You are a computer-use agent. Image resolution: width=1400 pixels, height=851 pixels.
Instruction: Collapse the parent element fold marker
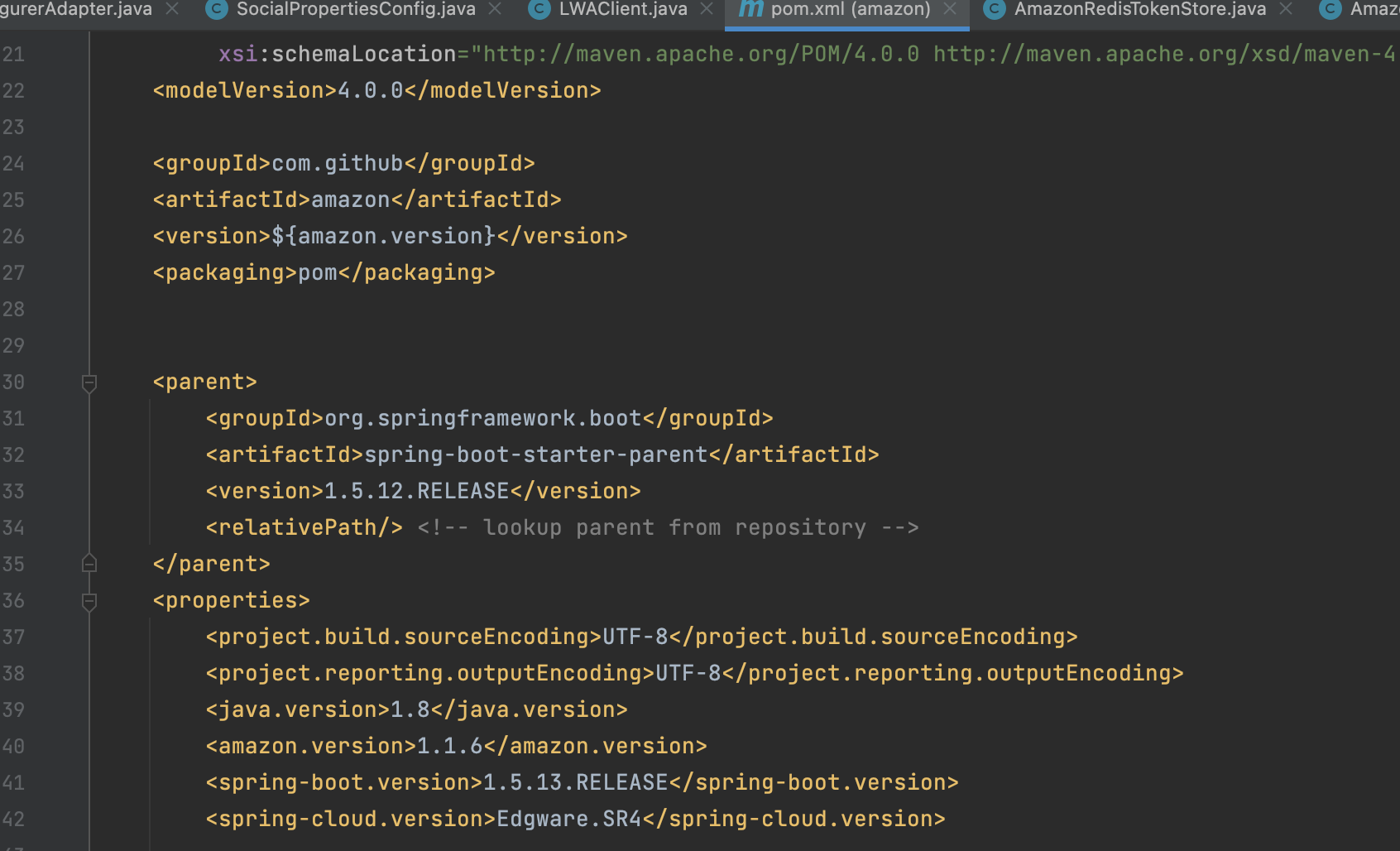click(x=89, y=382)
